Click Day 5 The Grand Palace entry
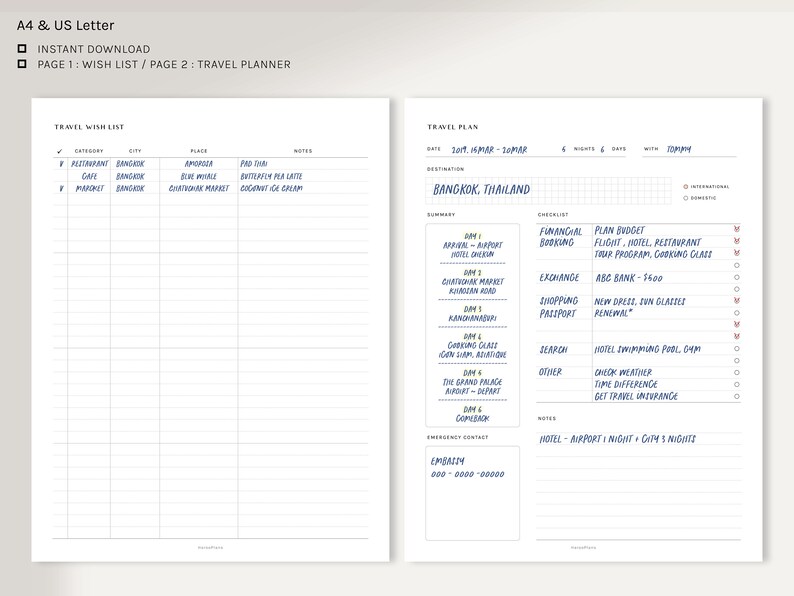 click(472, 382)
